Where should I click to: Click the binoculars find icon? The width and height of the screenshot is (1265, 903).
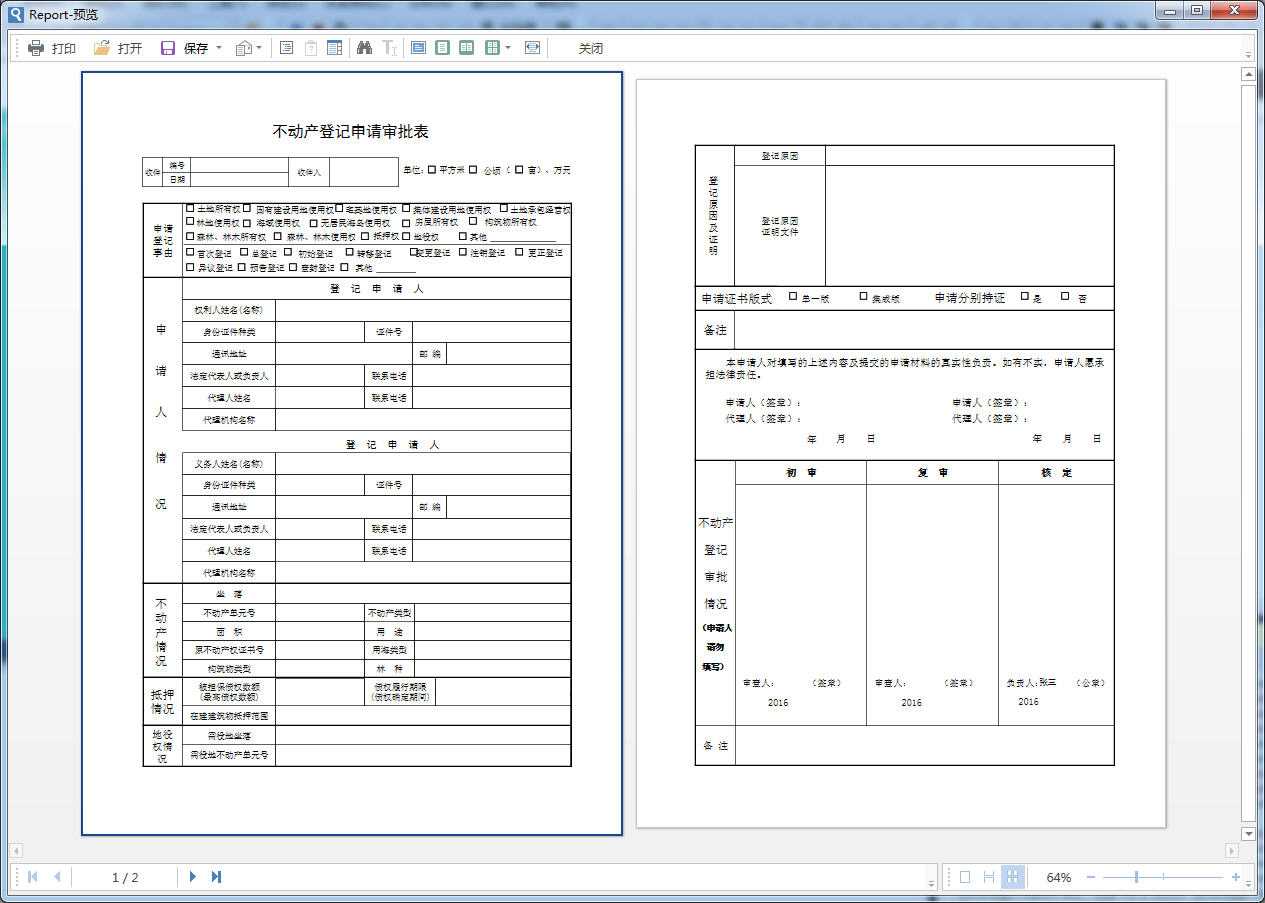tap(364, 48)
